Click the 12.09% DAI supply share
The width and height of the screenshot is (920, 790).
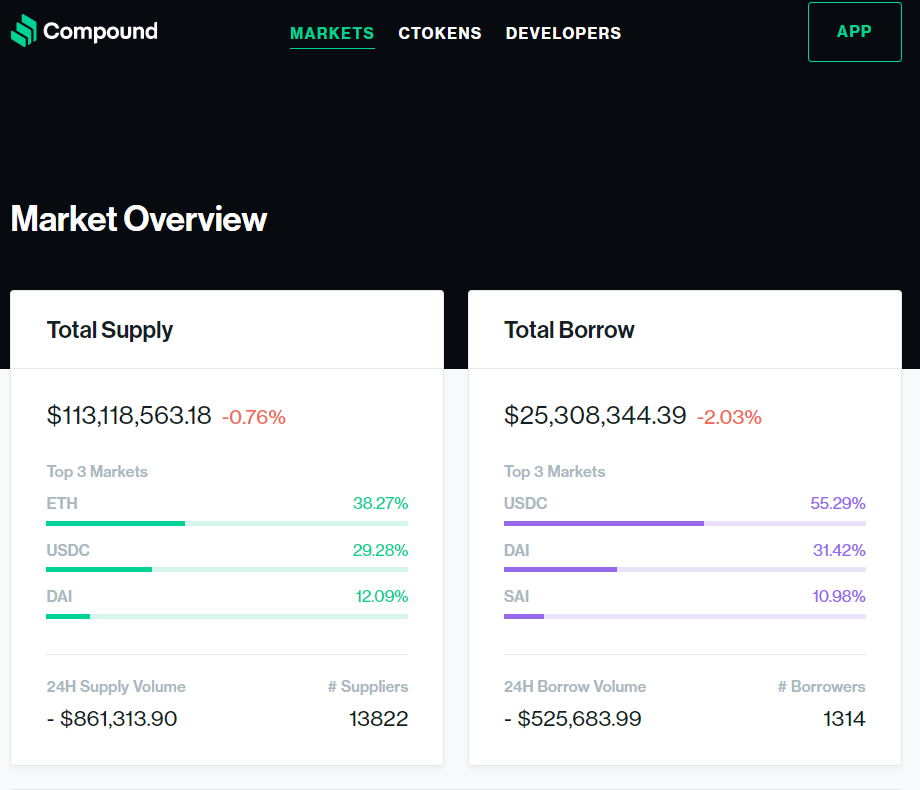(x=382, y=597)
